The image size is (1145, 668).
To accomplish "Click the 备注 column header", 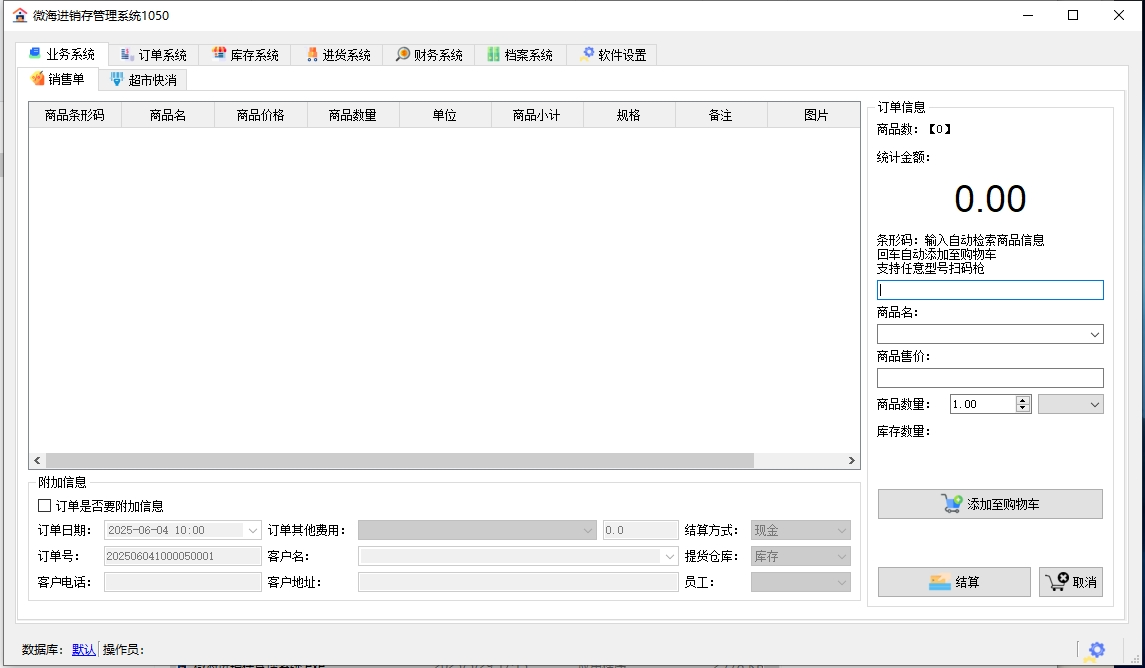I will (721, 115).
